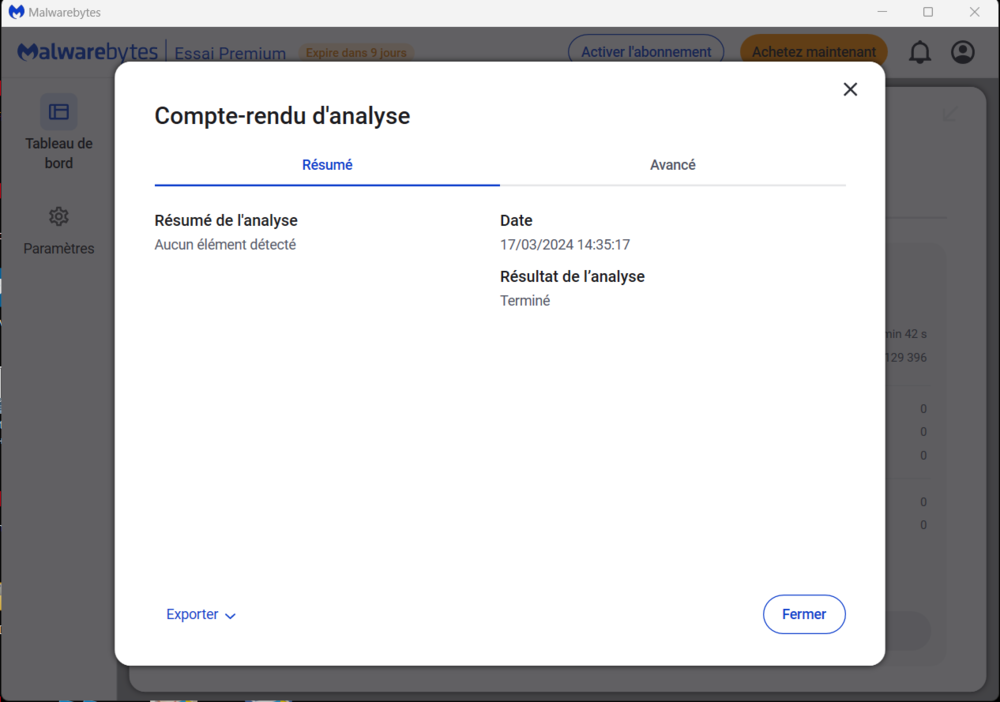
Task: Open the notifications bell
Action: pyautogui.click(x=919, y=52)
